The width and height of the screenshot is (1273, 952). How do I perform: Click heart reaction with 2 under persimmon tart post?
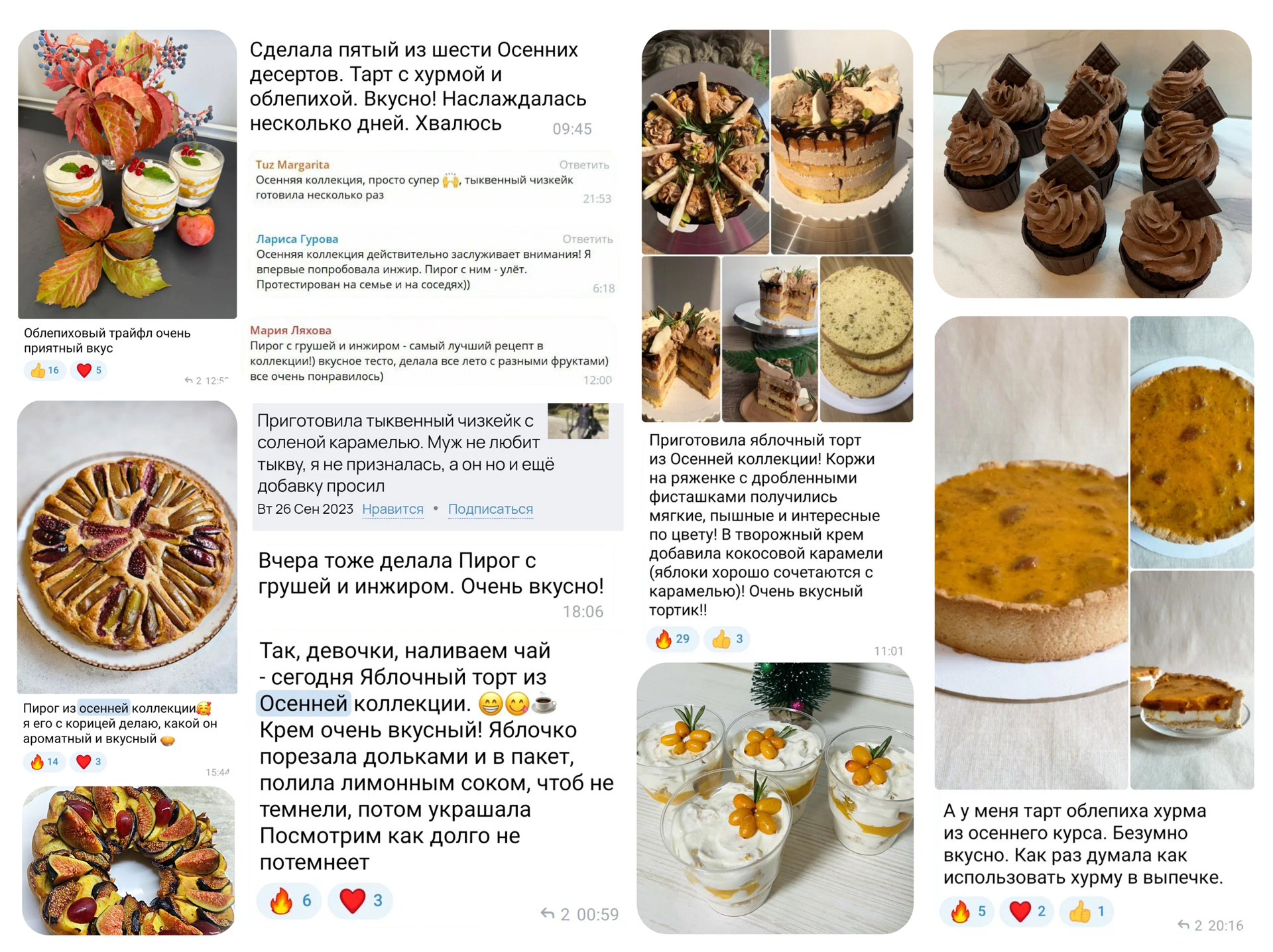pyautogui.click(x=1027, y=912)
